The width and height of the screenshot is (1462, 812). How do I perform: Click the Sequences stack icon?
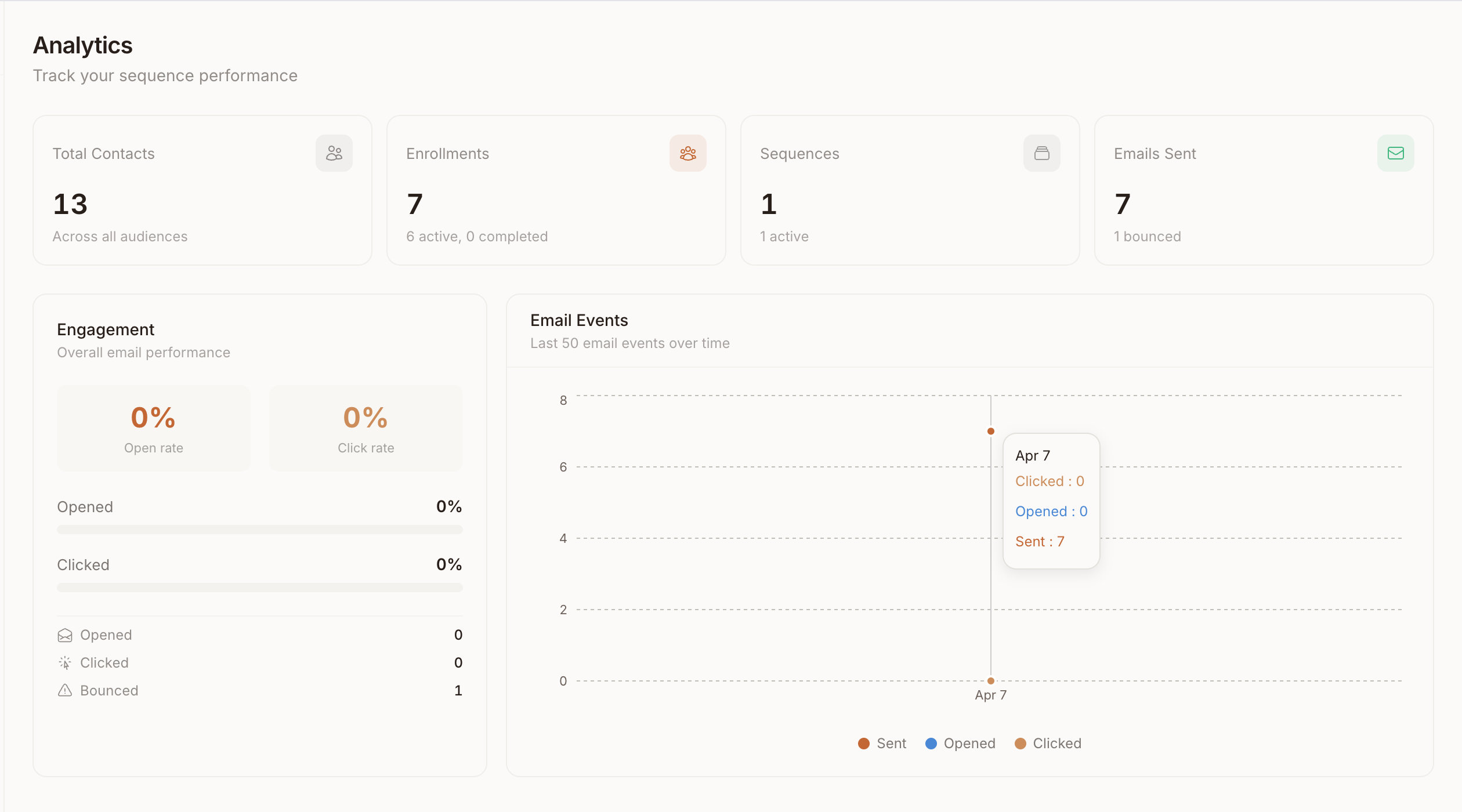pos(1041,153)
